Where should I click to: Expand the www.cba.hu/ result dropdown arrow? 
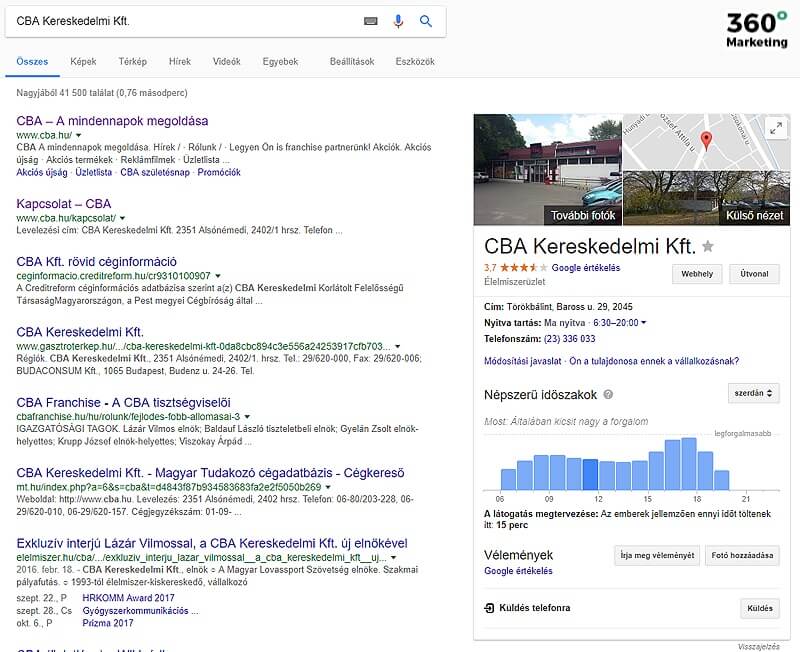coord(79,136)
